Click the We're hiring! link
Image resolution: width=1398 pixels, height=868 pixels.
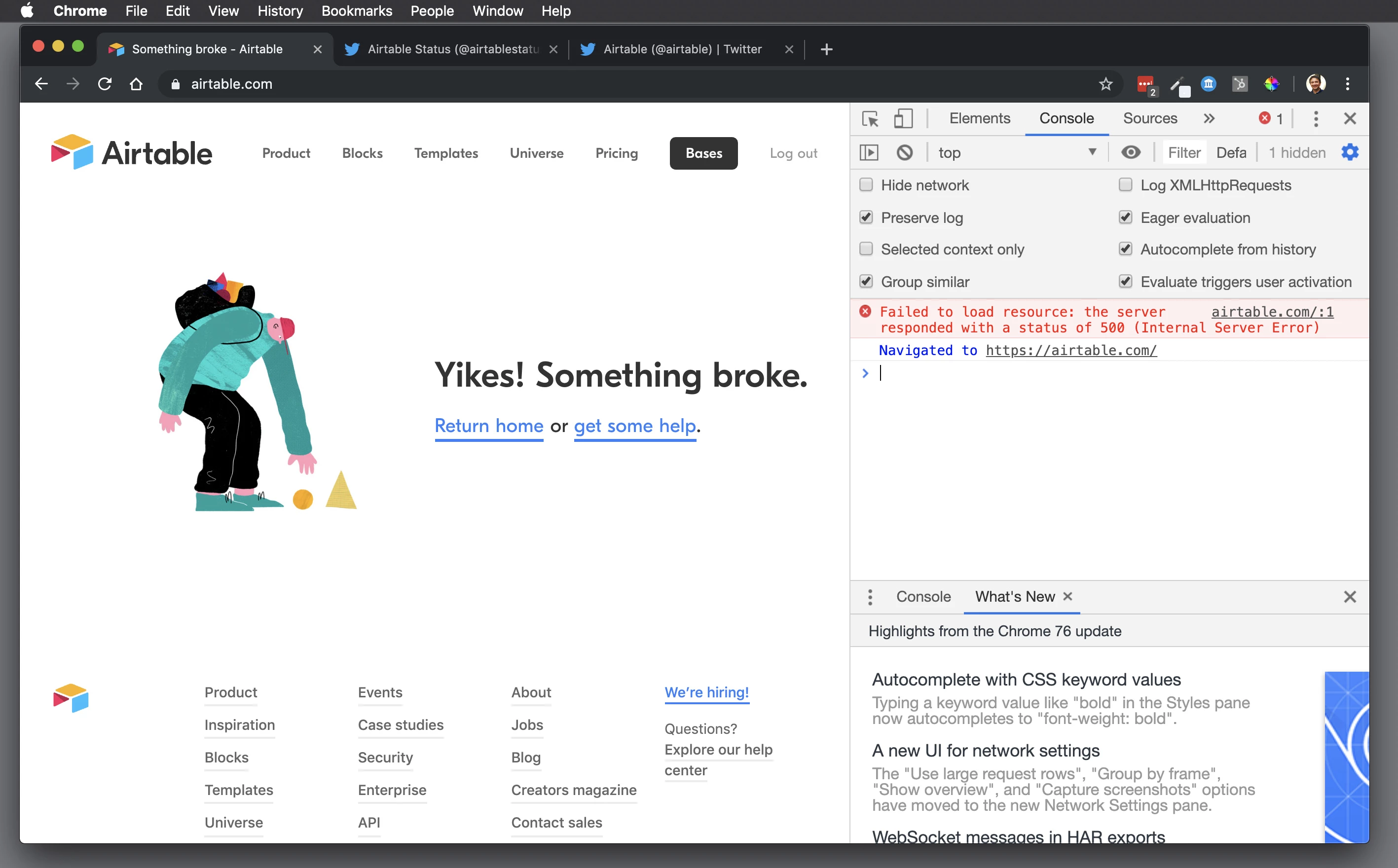706,692
